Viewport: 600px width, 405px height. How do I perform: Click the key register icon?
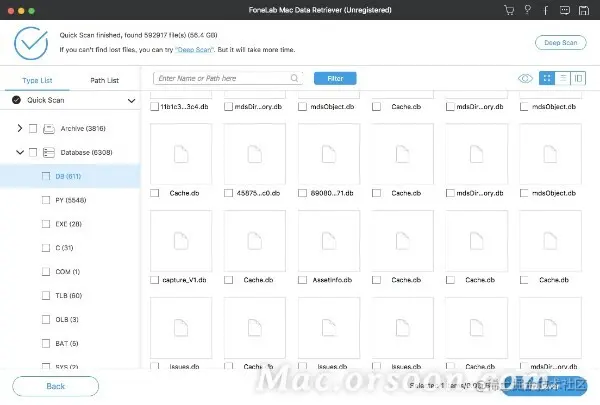[x=528, y=10]
